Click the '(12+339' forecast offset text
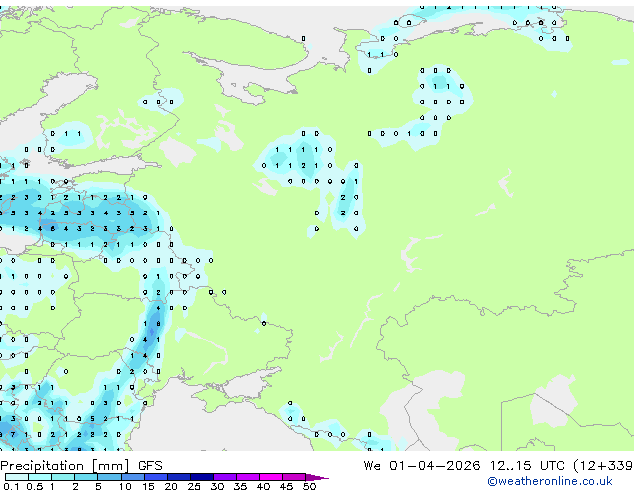This screenshot has width=634, height=490. tap(603, 466)
